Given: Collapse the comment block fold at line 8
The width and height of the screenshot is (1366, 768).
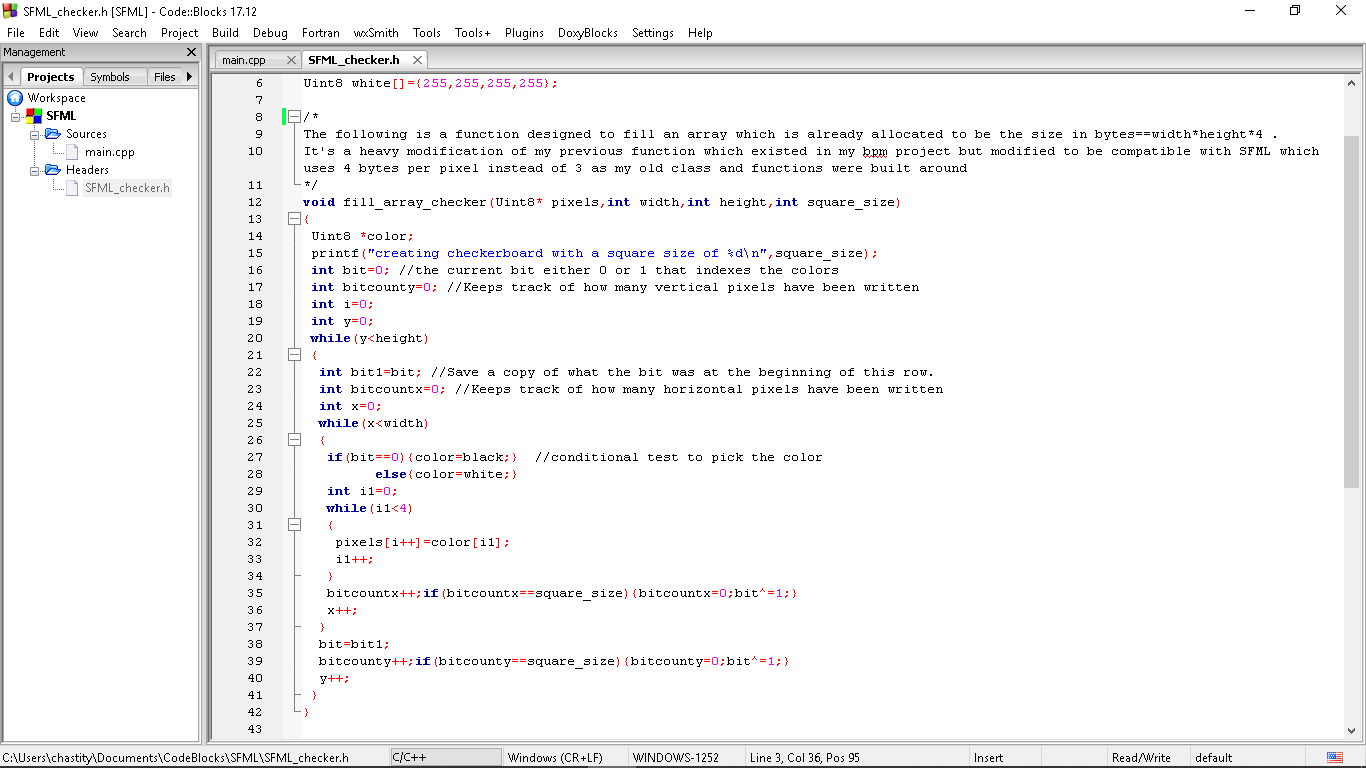Looking at the screenshot, I should pos(294,116).
